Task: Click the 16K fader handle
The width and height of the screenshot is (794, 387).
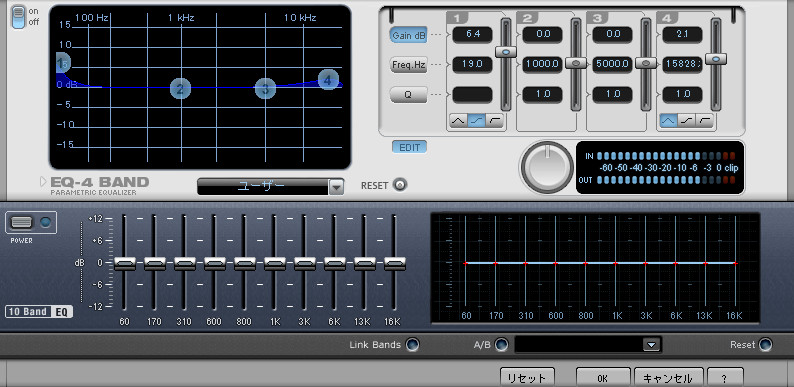Action: click(x=394, y=263)
